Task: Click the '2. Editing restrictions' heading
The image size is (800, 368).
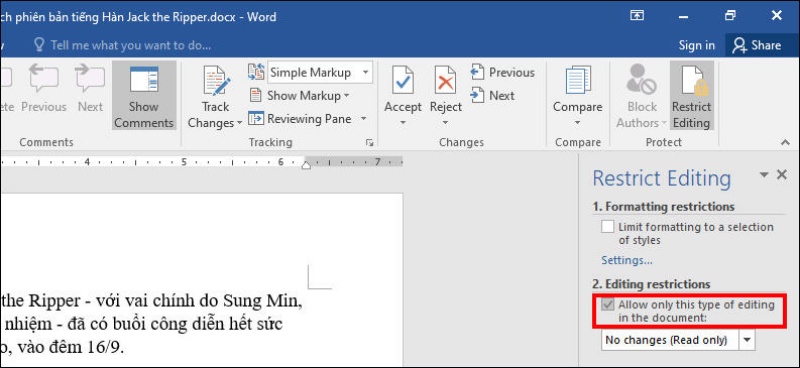Action: tap(651, 284)
